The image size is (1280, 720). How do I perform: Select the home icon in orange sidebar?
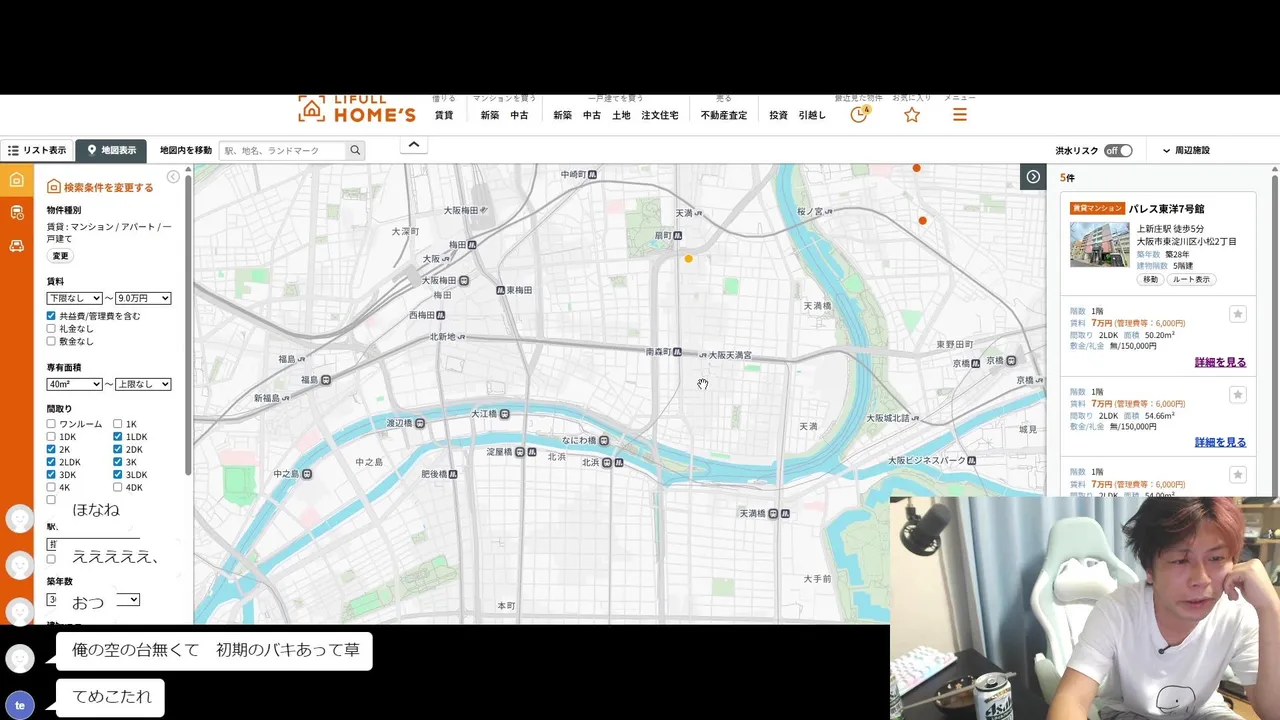tap(16, 180)
